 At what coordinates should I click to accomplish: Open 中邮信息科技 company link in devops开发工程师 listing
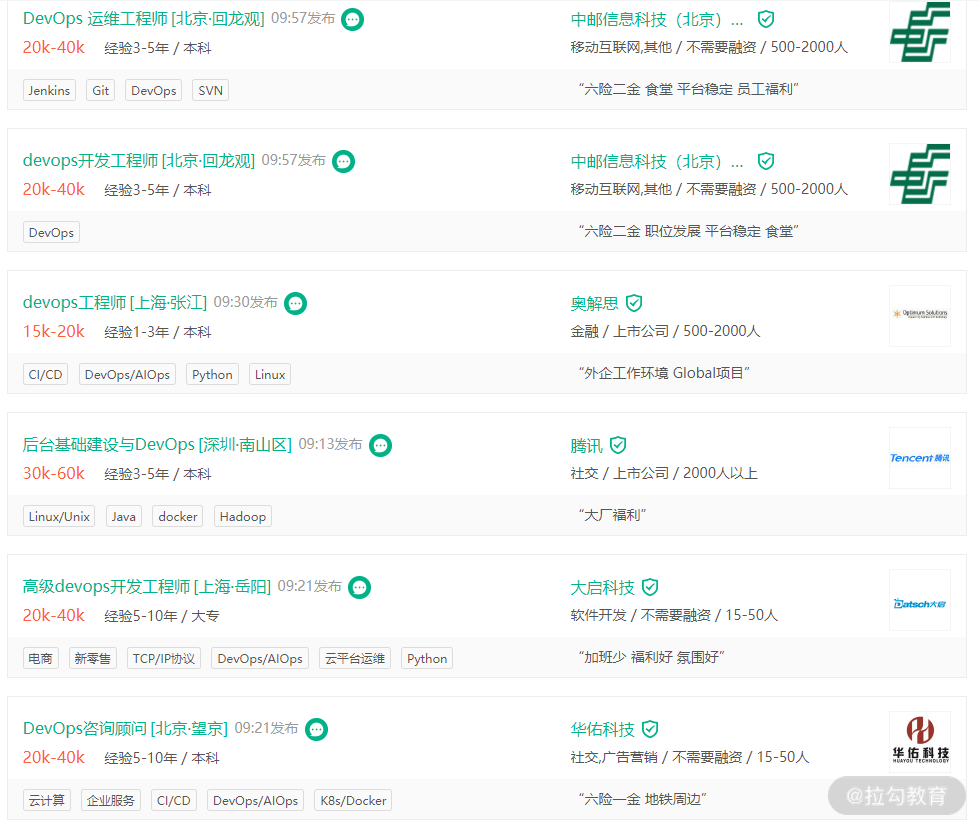tap(657, 161)
